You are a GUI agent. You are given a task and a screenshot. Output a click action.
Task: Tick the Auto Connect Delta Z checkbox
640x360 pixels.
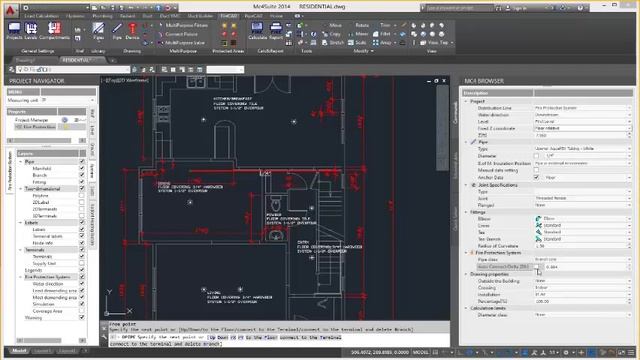click(537, 267)
